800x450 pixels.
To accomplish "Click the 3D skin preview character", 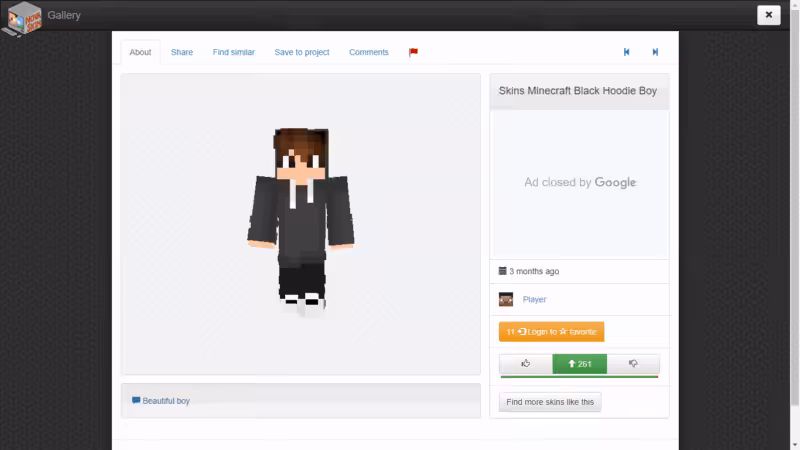I will pos(301,221).
